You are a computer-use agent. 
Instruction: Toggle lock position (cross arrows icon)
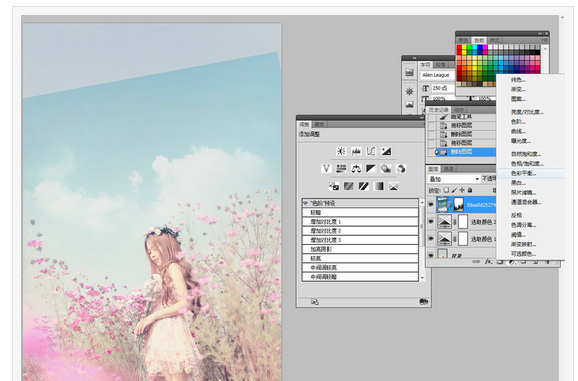[462, 190]
